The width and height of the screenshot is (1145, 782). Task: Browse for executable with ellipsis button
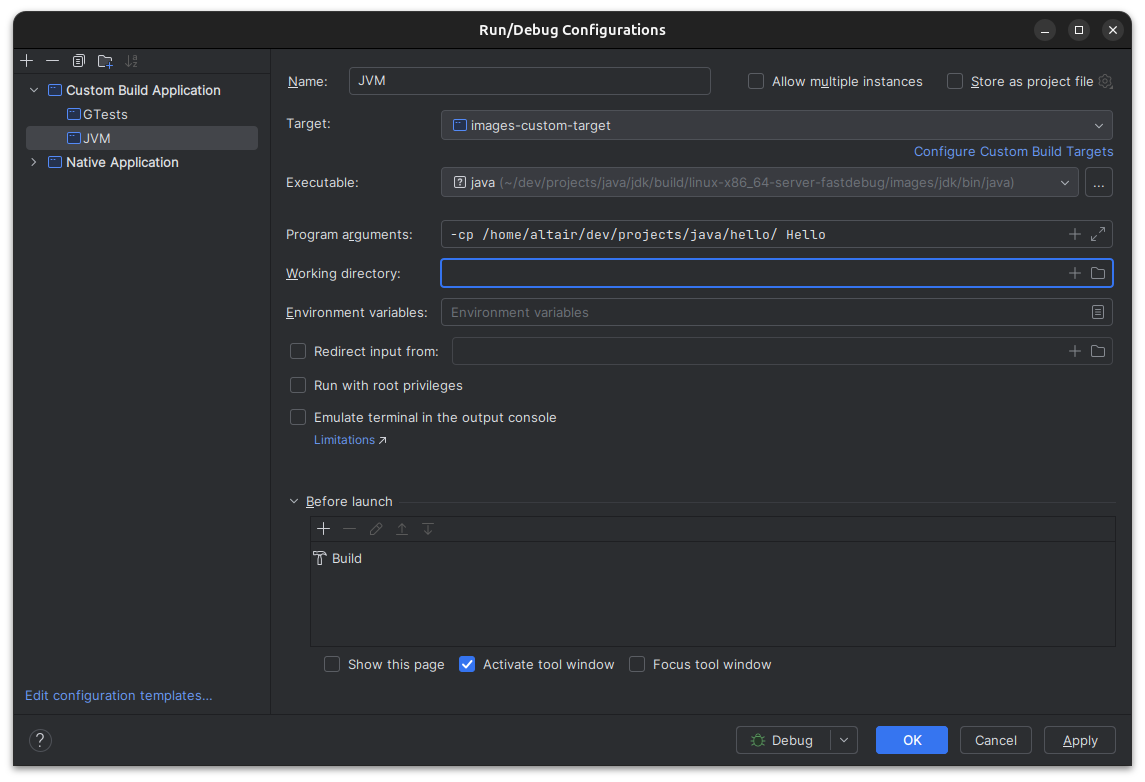tap(1098, 183)
